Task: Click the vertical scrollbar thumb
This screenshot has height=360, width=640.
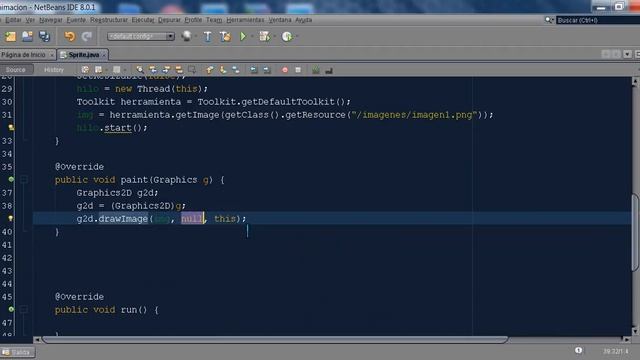Action: point(635,233)
